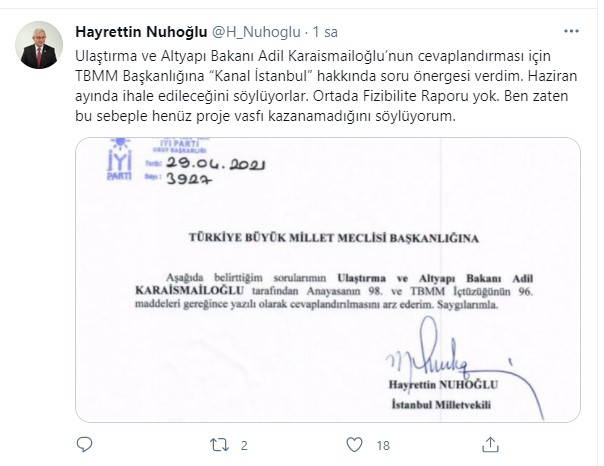
Task: View the like count of 18
Action: point(383,446)
